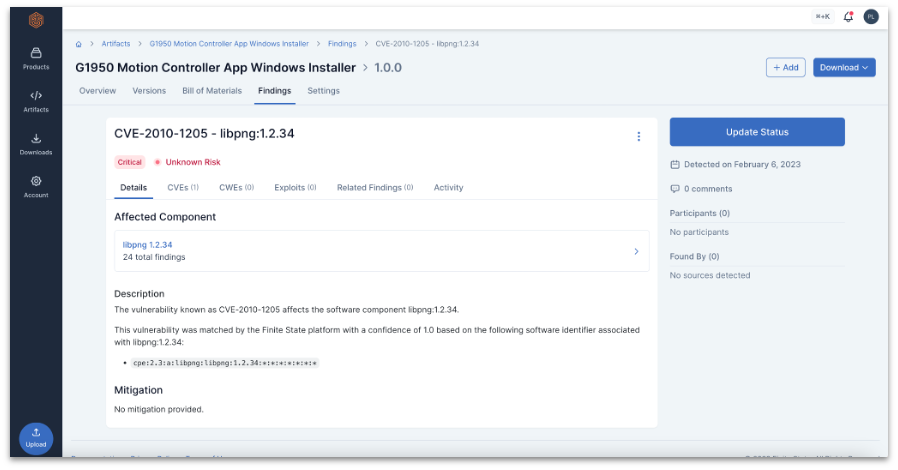This screenshot has height=470, width=898.
Task: Open the Related Findings tab
Action: [x=374, y=188]
